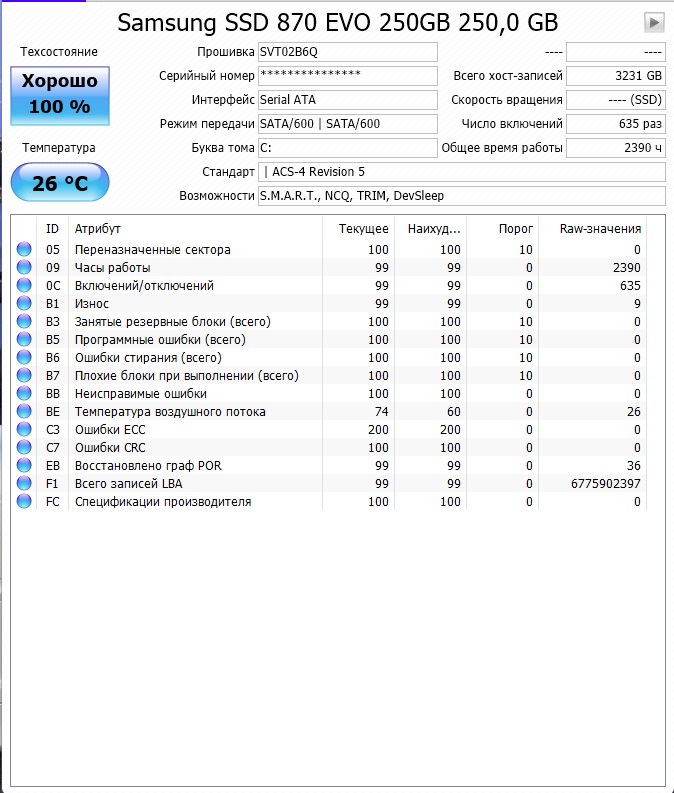Click the Всего хост-записей value 3231 GB

pos(615,76)
